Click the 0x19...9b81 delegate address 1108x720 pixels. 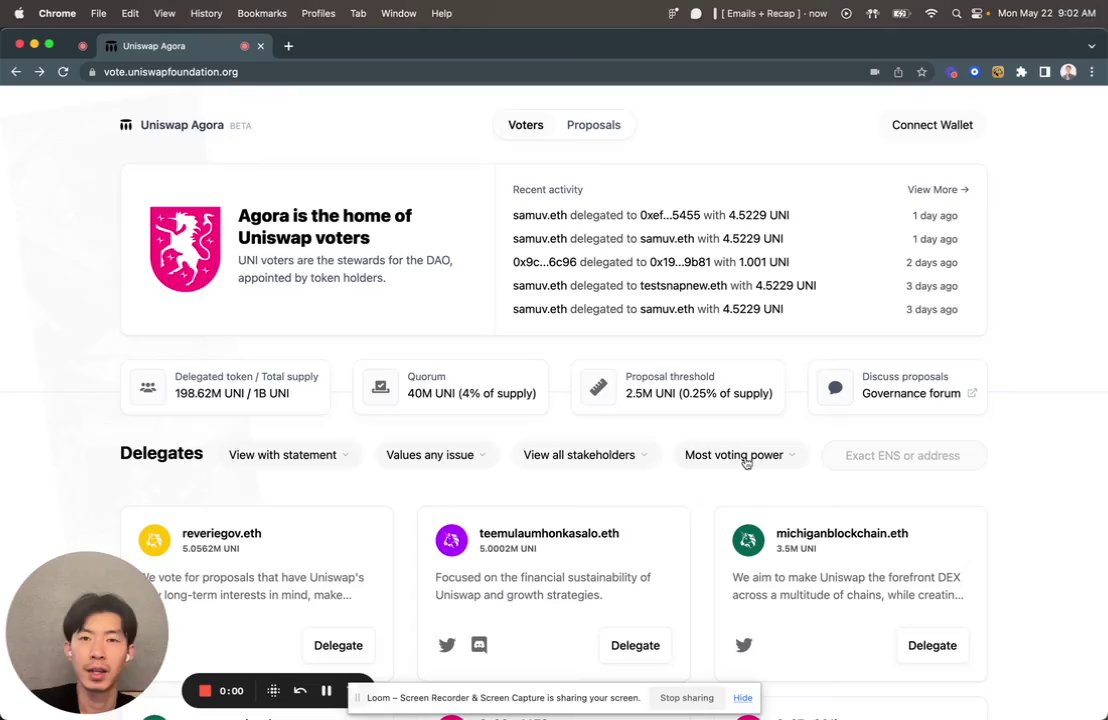point(680,262)
